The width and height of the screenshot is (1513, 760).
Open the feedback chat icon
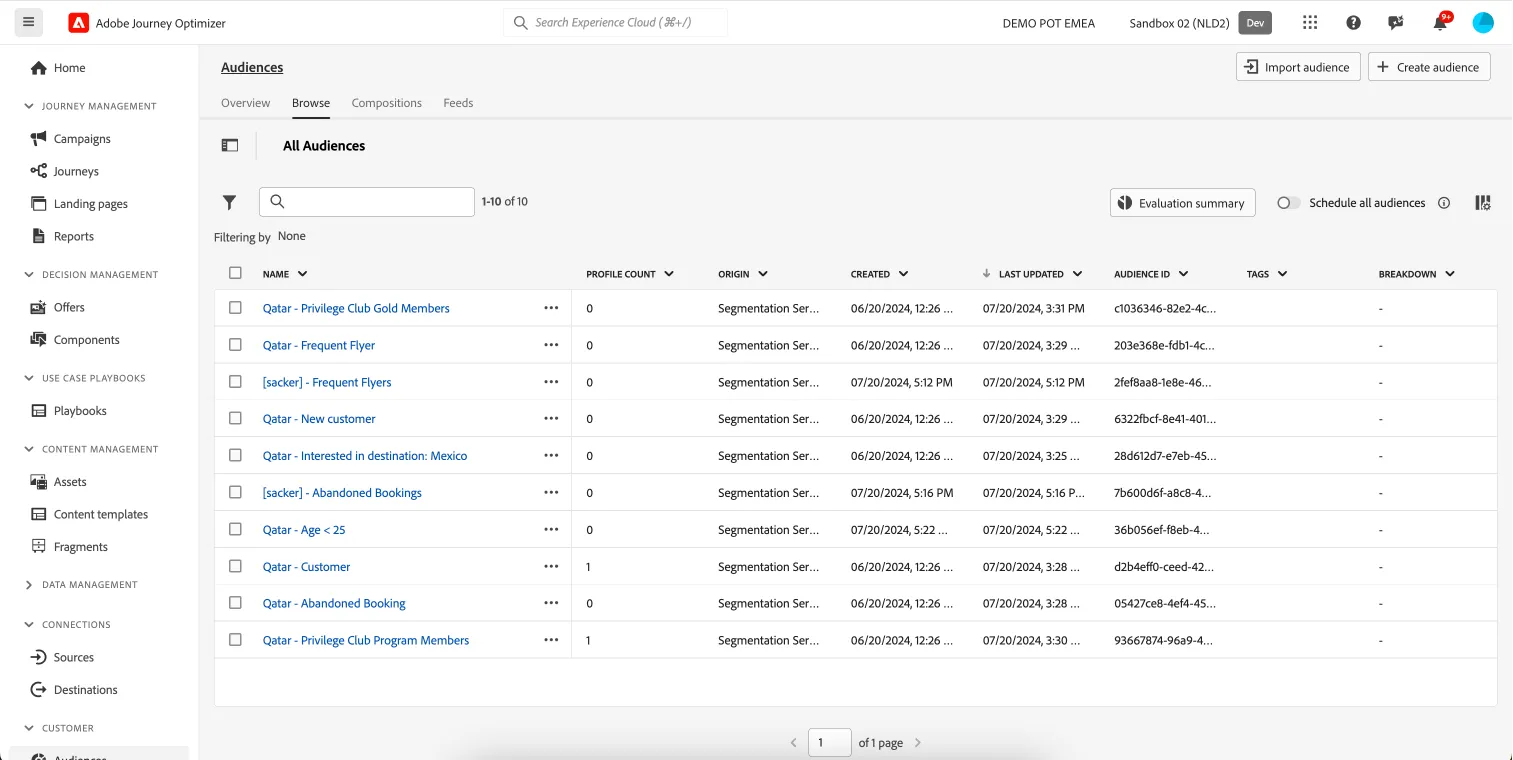[x=1396, y=23]
